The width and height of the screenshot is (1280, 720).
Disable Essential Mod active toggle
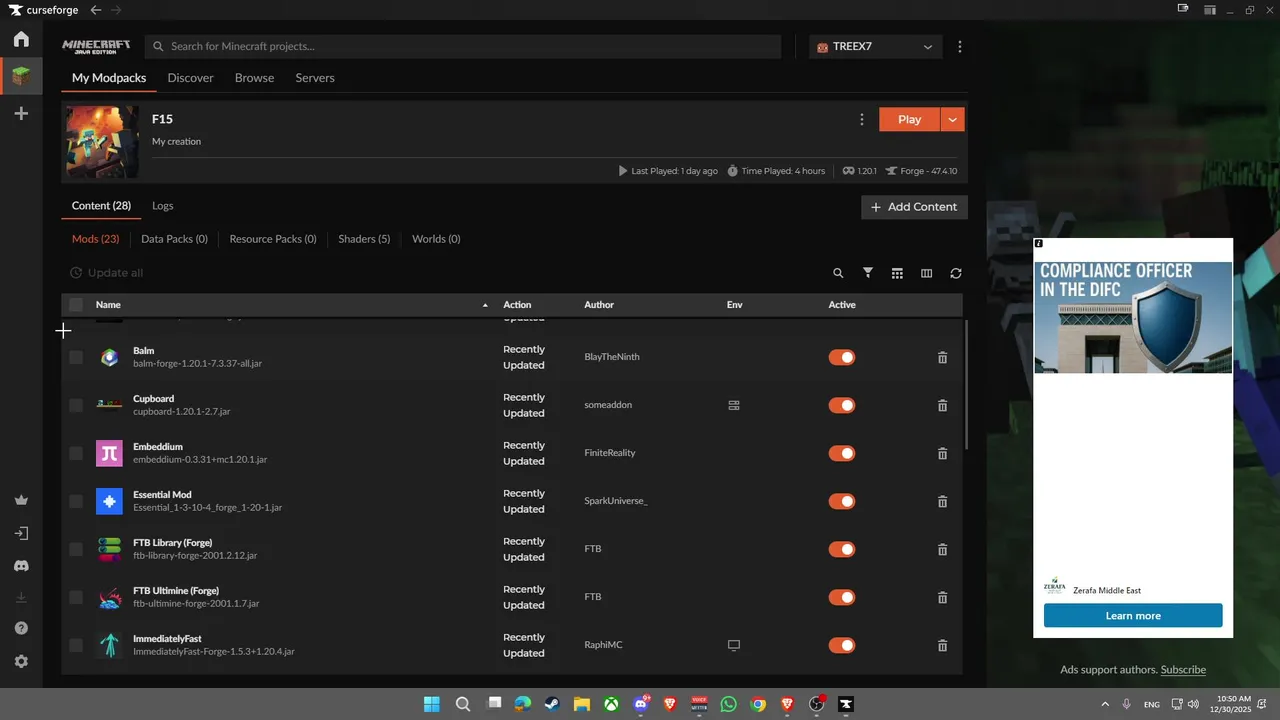click(842, 501)
